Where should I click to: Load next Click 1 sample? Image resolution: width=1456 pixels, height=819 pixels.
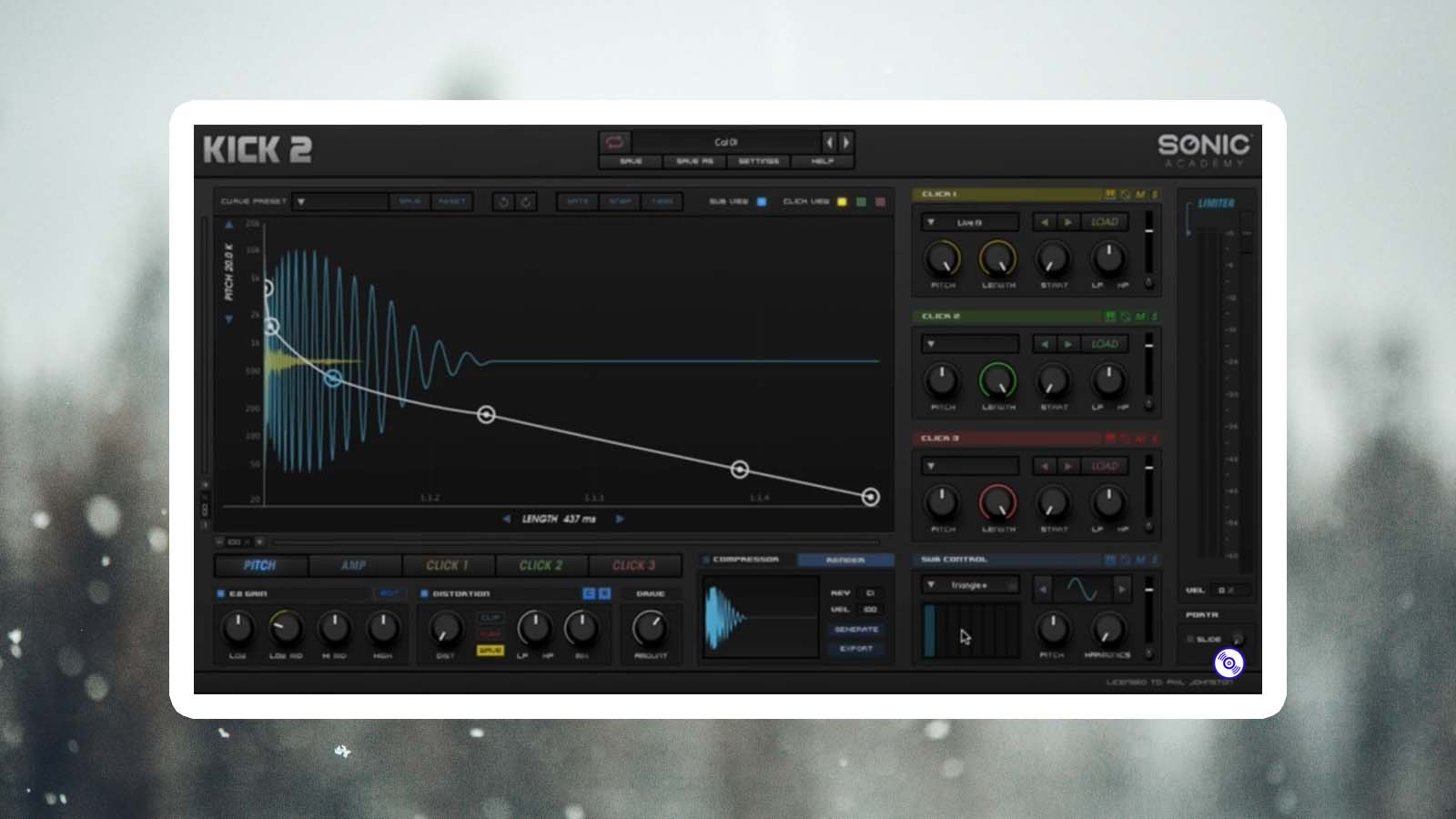[1067, 222]
